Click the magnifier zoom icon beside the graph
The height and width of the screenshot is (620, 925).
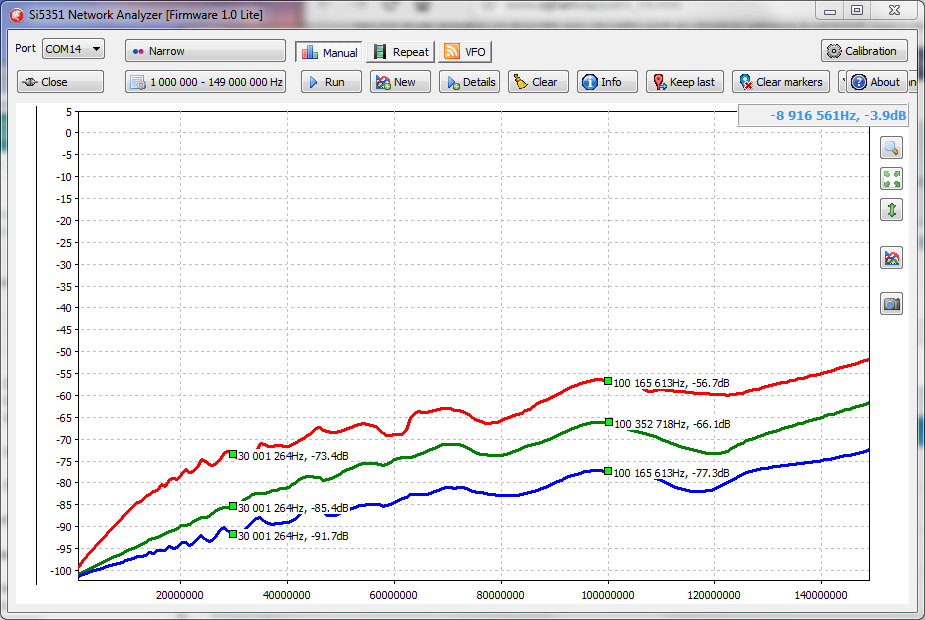(x=891, y=148)
